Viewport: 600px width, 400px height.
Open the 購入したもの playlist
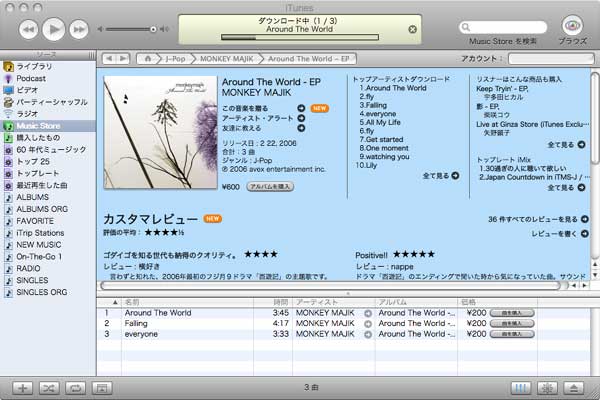[48, 138]
